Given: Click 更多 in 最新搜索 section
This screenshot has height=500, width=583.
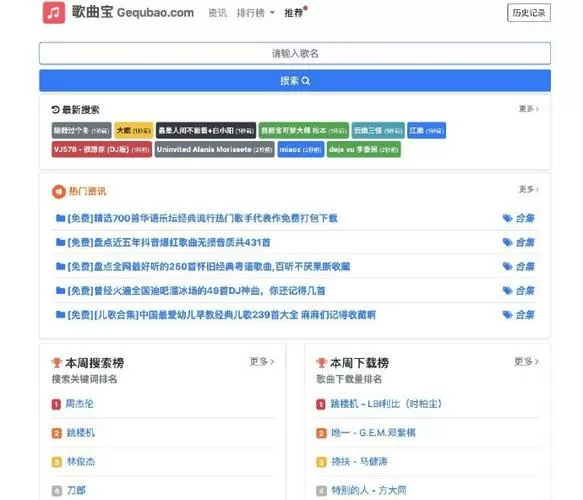Looking at the screenshot, I should (x=529, y=109).
